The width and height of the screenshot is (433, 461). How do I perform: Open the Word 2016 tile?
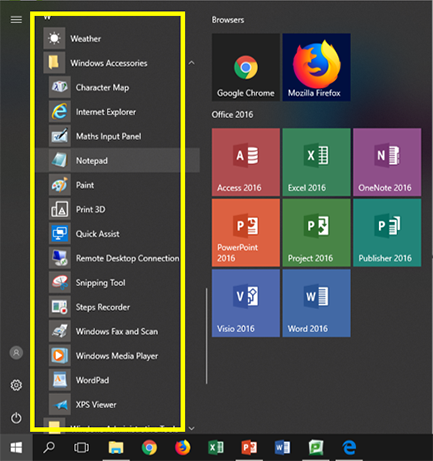tap(316, 303)
